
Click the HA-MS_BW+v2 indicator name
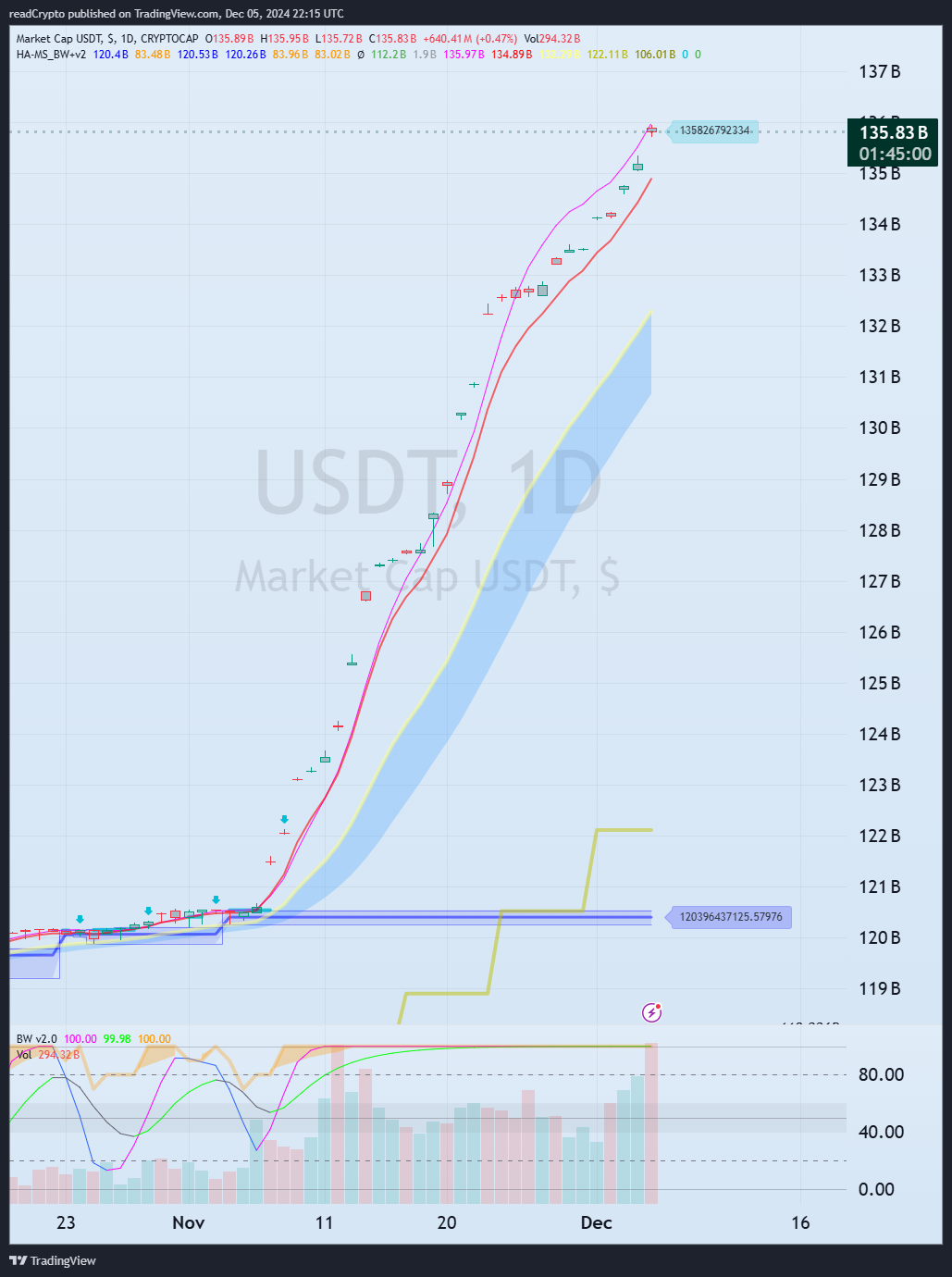[x=51, y=55]
